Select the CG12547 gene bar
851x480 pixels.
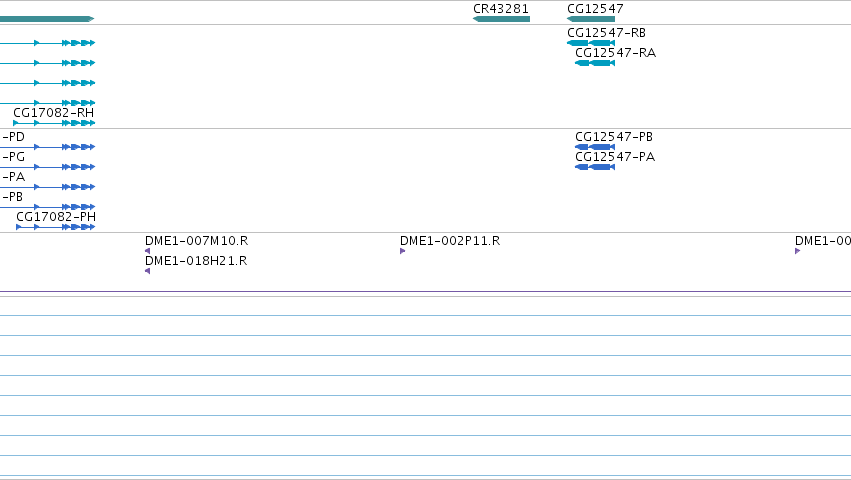pyautogui.click(x=591, y=19)
